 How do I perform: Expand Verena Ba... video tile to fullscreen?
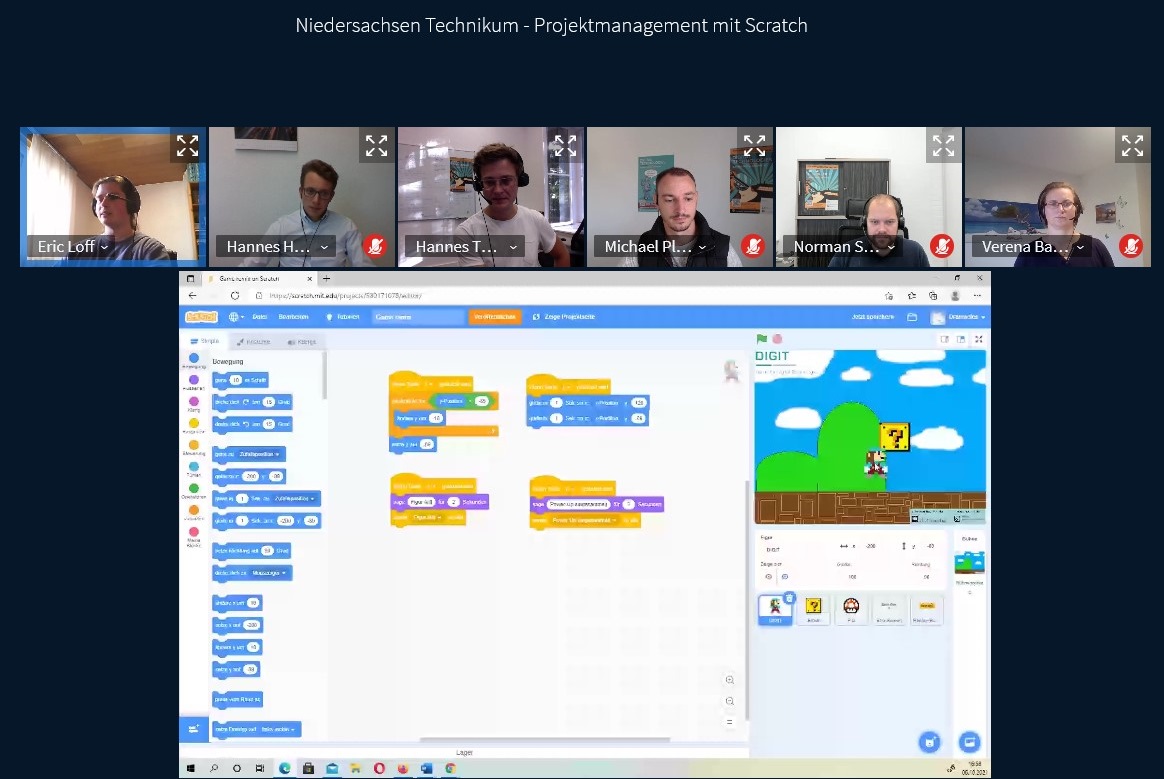click(1132, 146)
